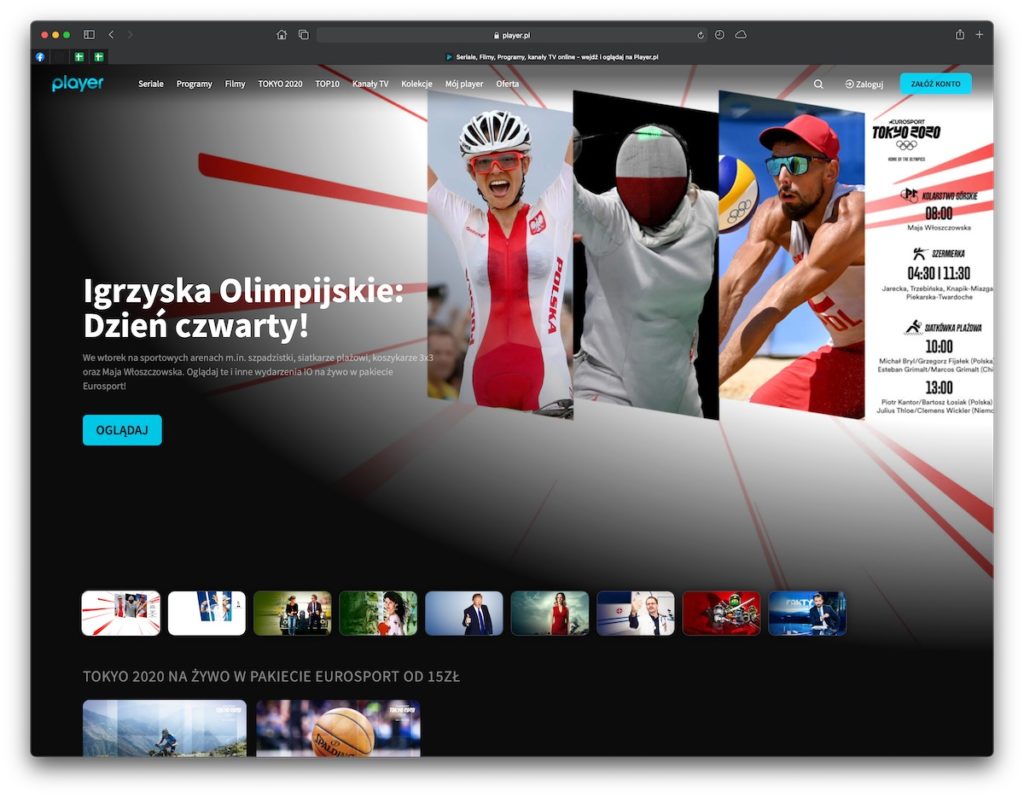Toggle the Safari sidebar icon
Viewport: 1024px width, 797px height.
89,35
